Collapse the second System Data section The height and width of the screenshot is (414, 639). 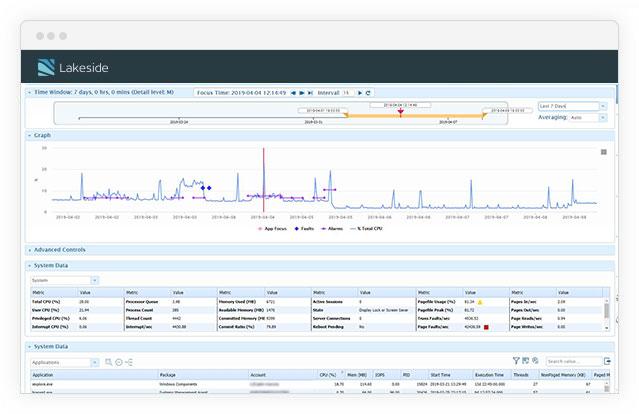29,346
